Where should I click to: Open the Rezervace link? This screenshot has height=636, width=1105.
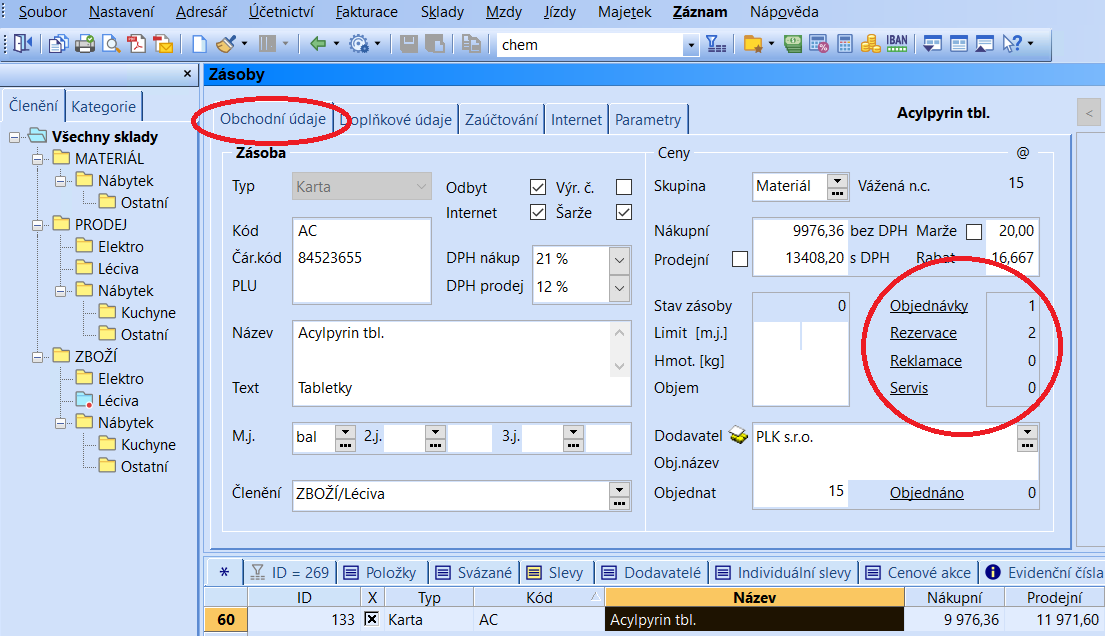coord(923,333)
